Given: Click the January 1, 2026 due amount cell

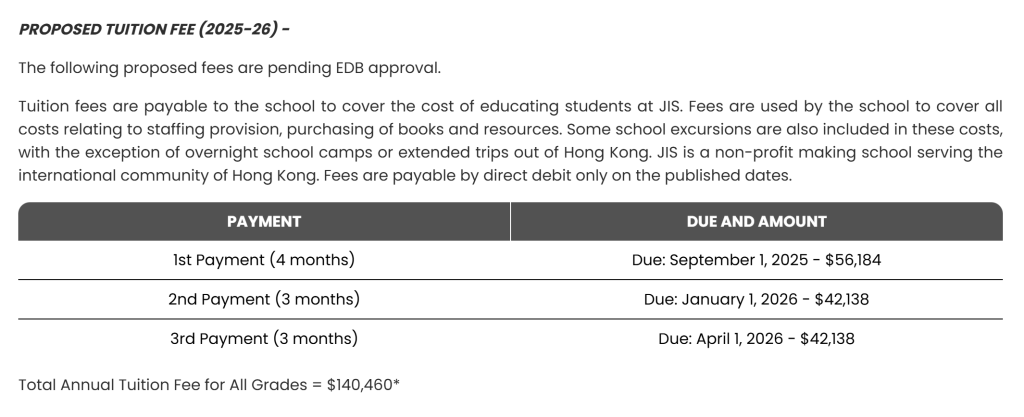Looking at the screenshot, I should click(756, 299).
